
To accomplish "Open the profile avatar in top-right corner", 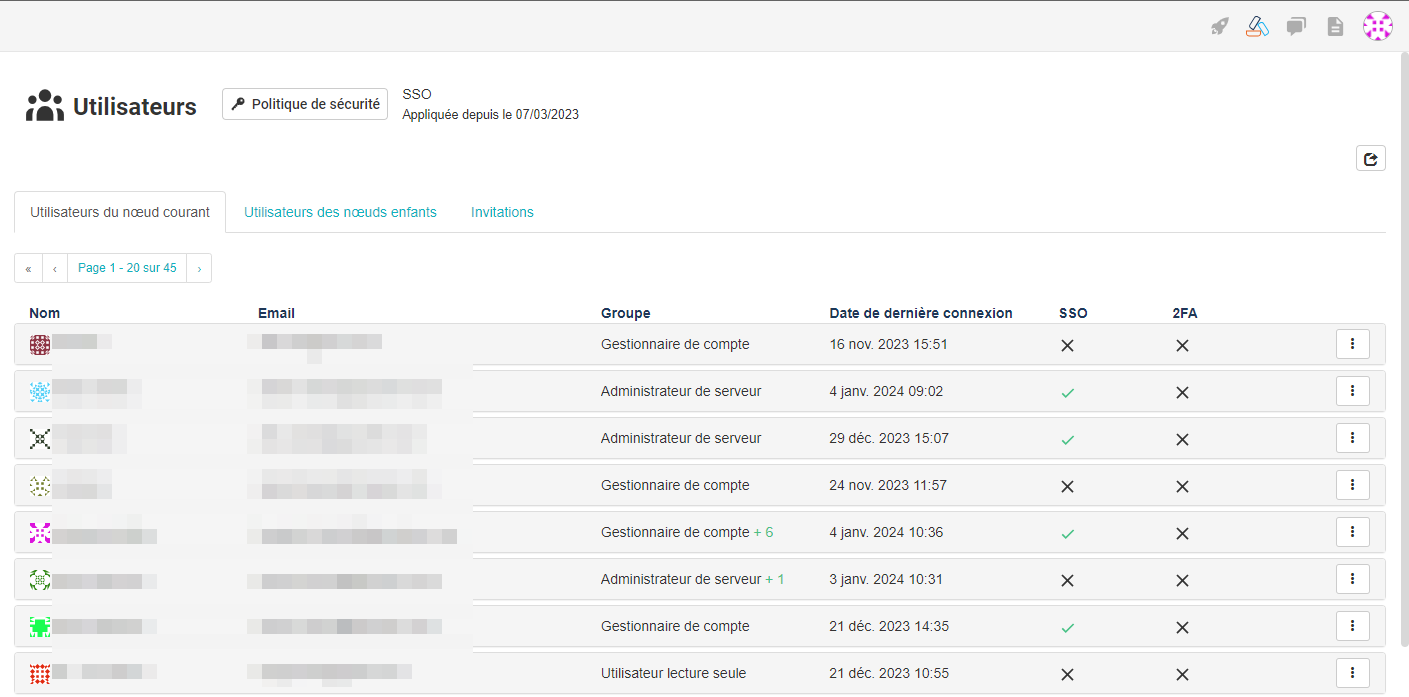I will (1378, 27).
